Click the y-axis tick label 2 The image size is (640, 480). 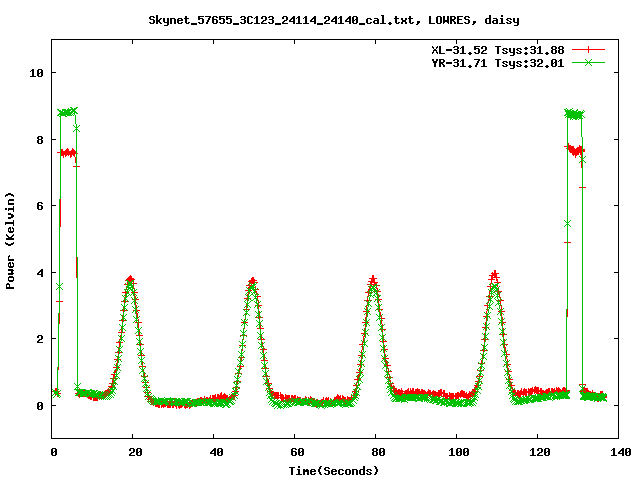(x=40, y=339)
